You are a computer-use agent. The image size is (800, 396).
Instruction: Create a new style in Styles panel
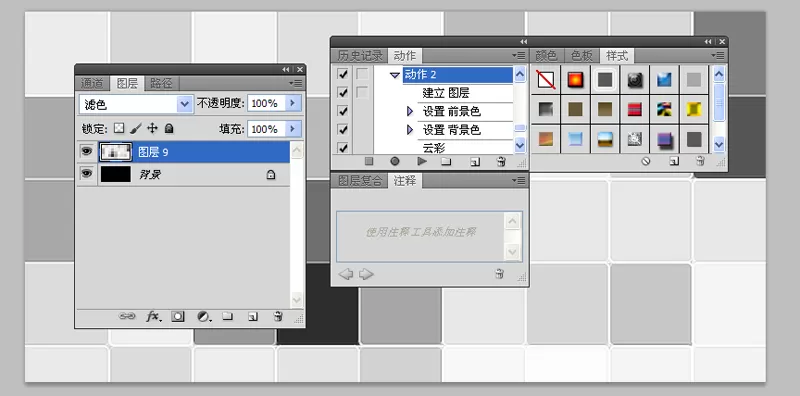pos(674,161)
